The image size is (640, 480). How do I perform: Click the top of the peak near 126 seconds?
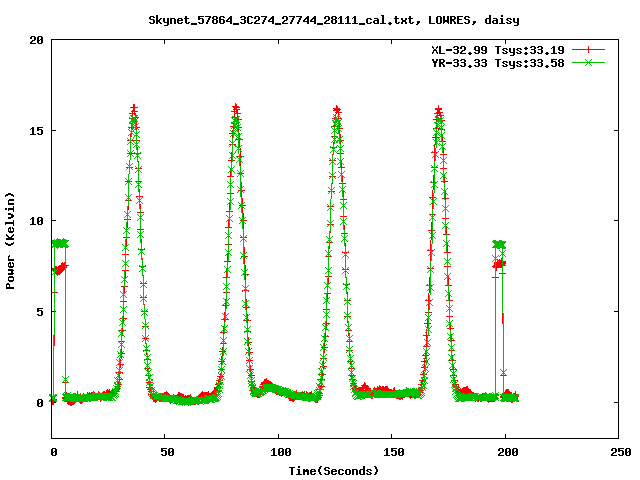click(337, 111)
